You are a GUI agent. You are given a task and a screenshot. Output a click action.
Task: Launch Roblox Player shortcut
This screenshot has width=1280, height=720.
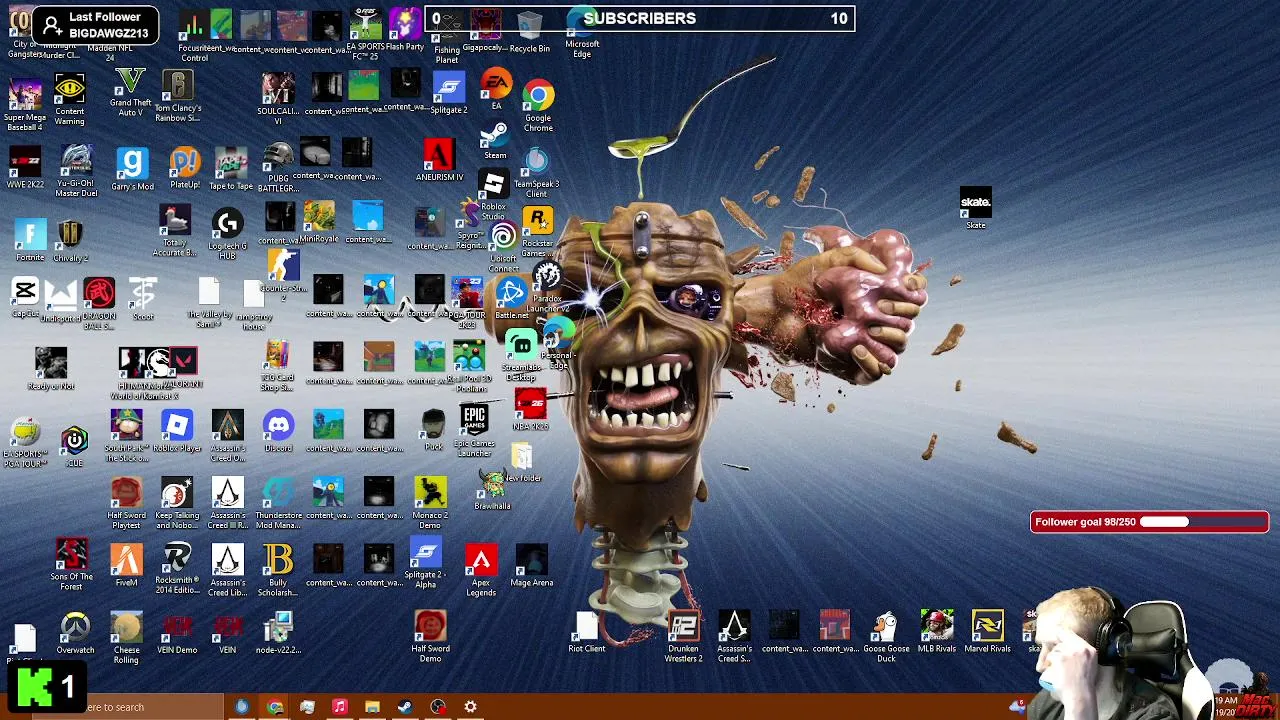coord(177,431)
